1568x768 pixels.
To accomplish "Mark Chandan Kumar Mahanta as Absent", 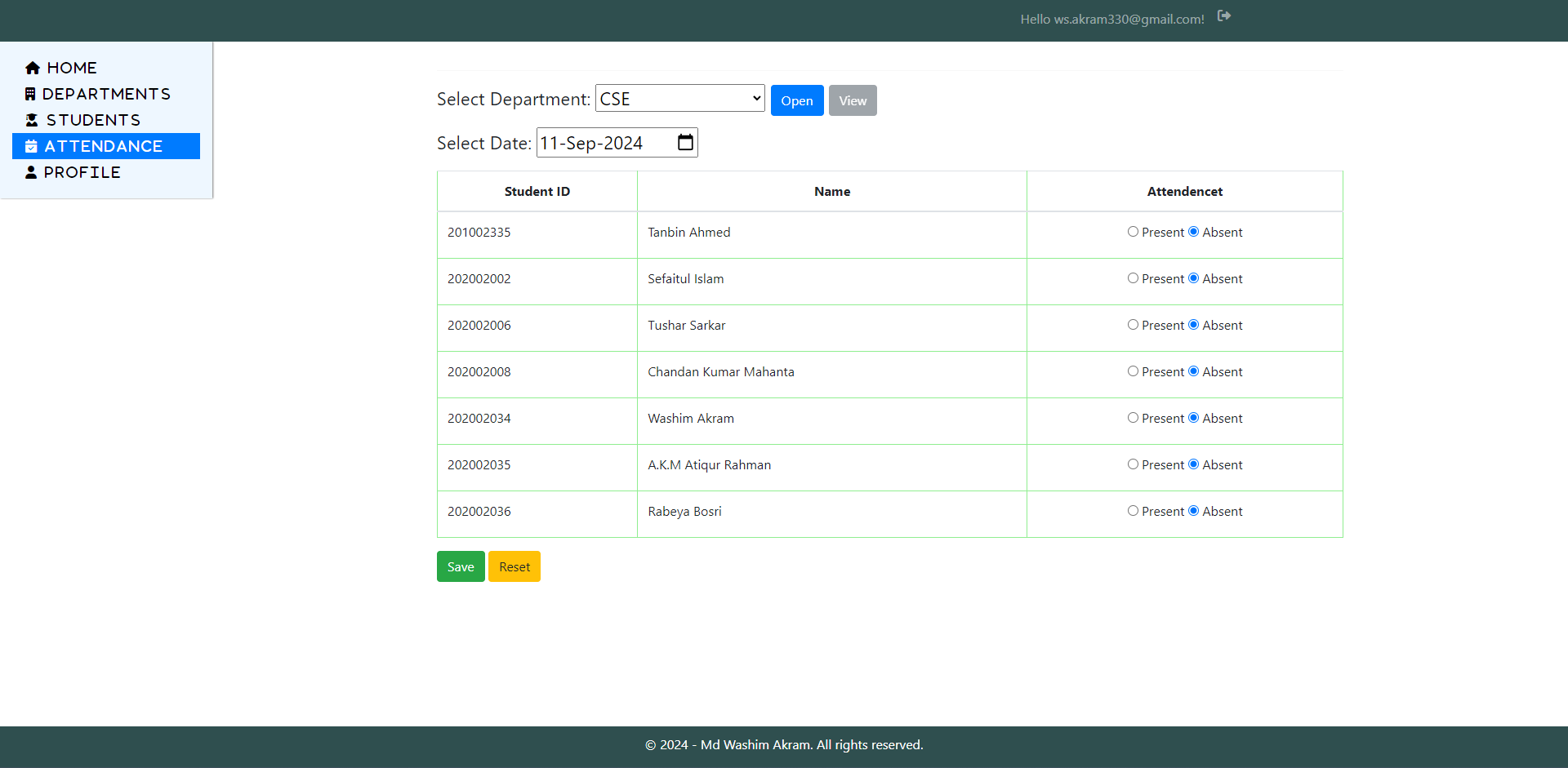I will pos(1193,371).
